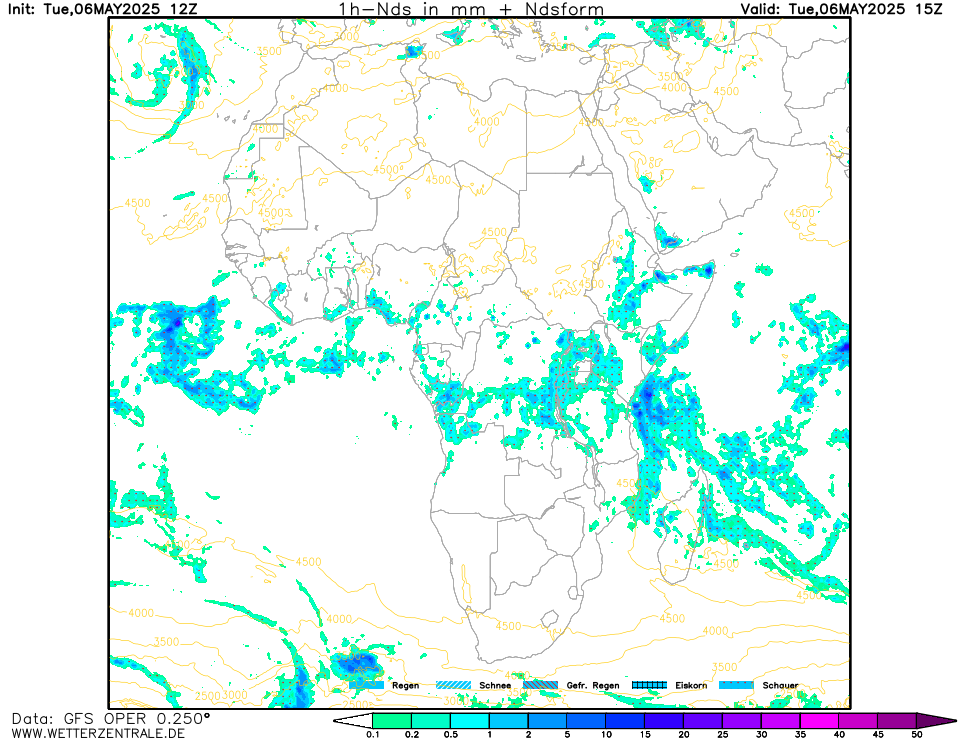This screenshot has width=959, height=741.
Task: Pick the color segment between 0.2 and 0.5
Action: point(431,721)
